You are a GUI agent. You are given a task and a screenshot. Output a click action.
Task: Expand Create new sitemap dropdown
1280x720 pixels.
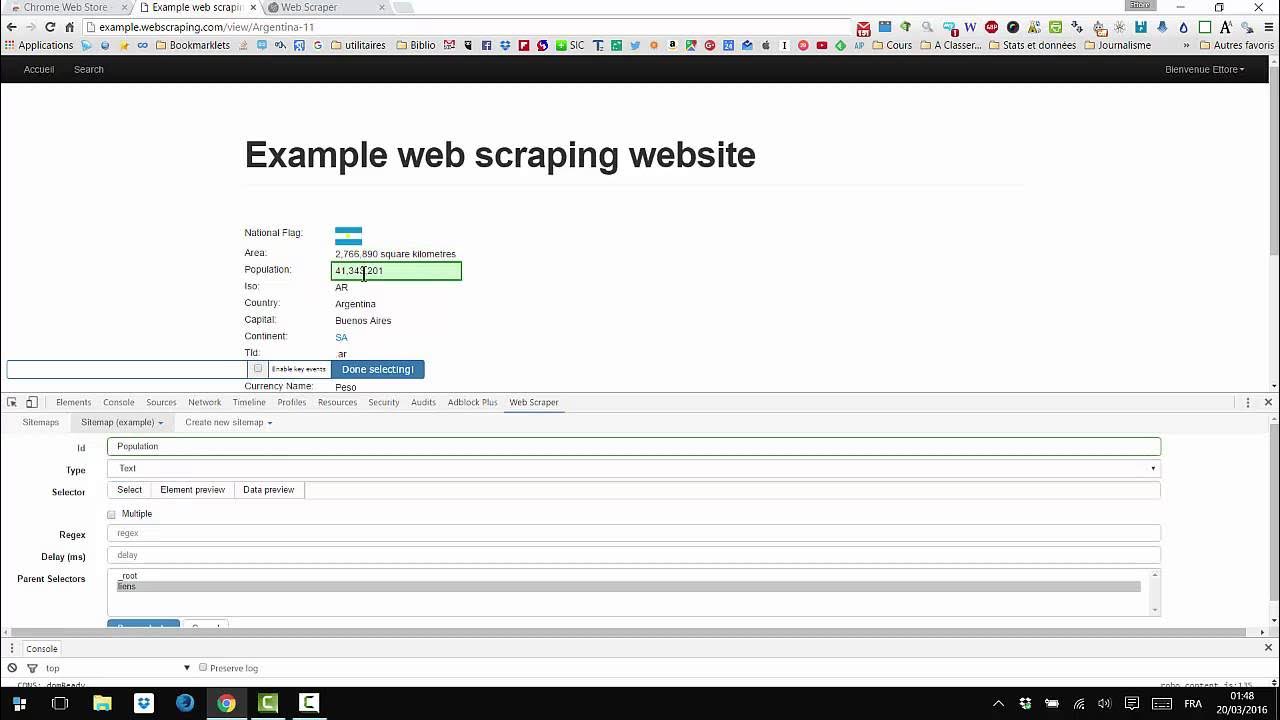(x=228, y=422)
